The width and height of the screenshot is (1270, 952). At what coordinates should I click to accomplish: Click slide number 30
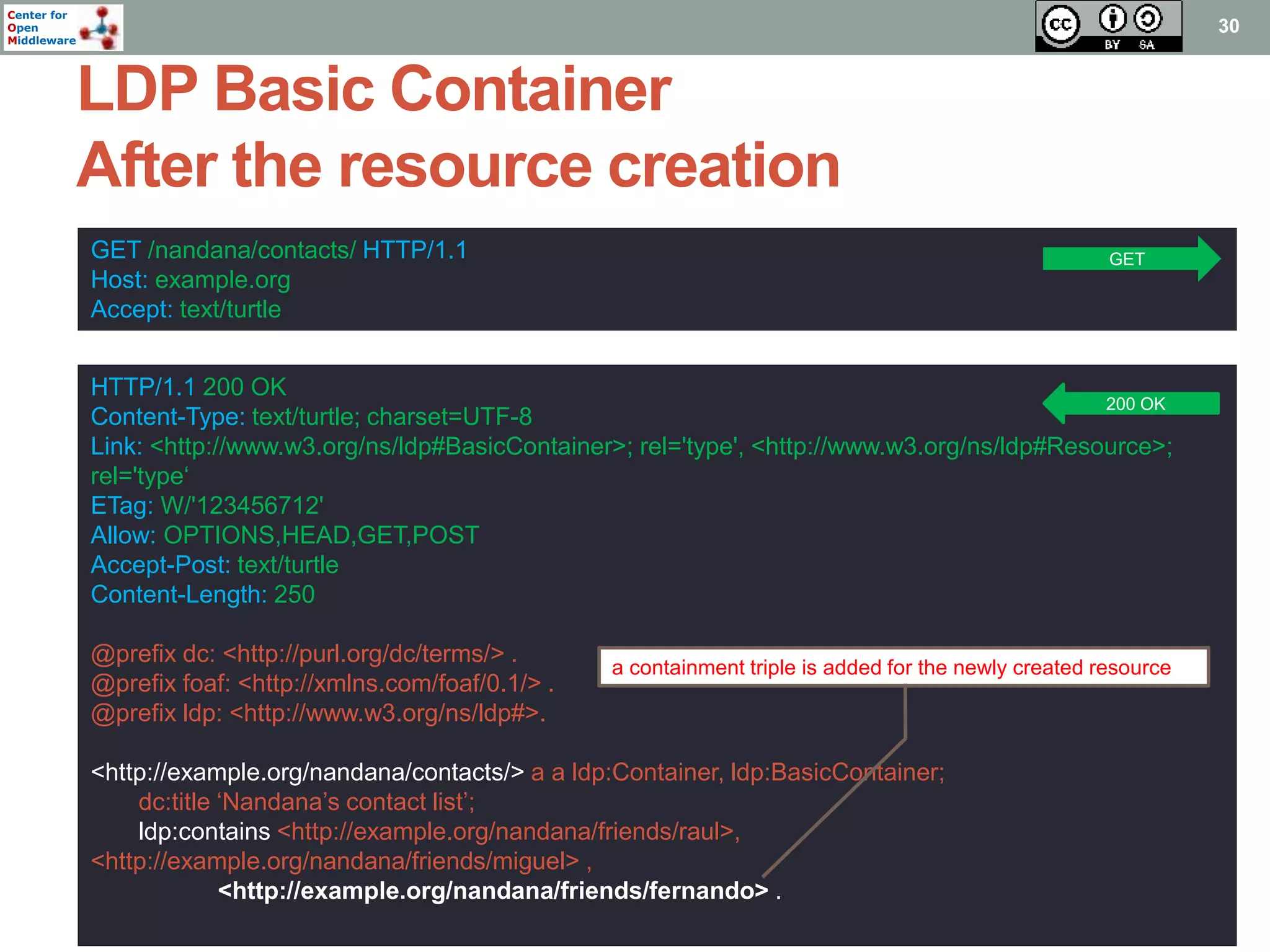click(x=1228, y=26)
